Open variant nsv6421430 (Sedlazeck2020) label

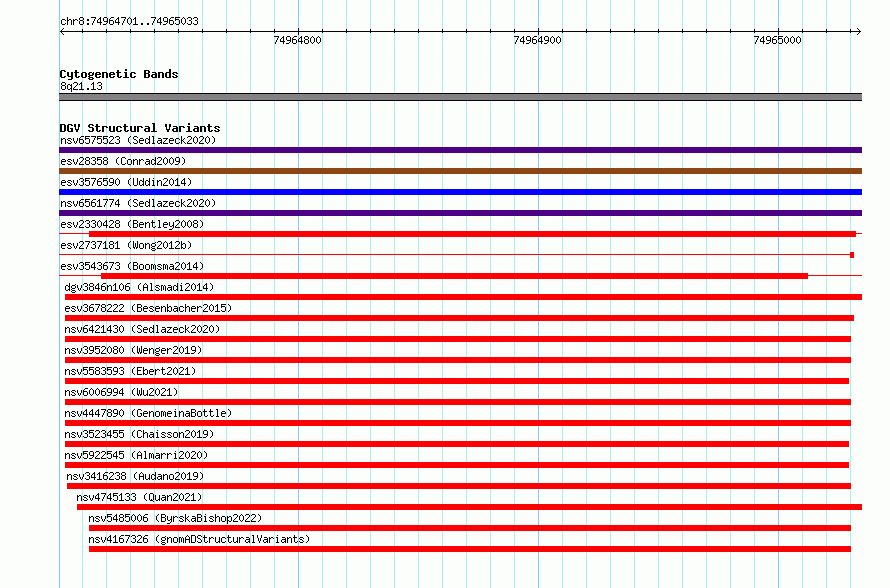click(x=142, y=329)
